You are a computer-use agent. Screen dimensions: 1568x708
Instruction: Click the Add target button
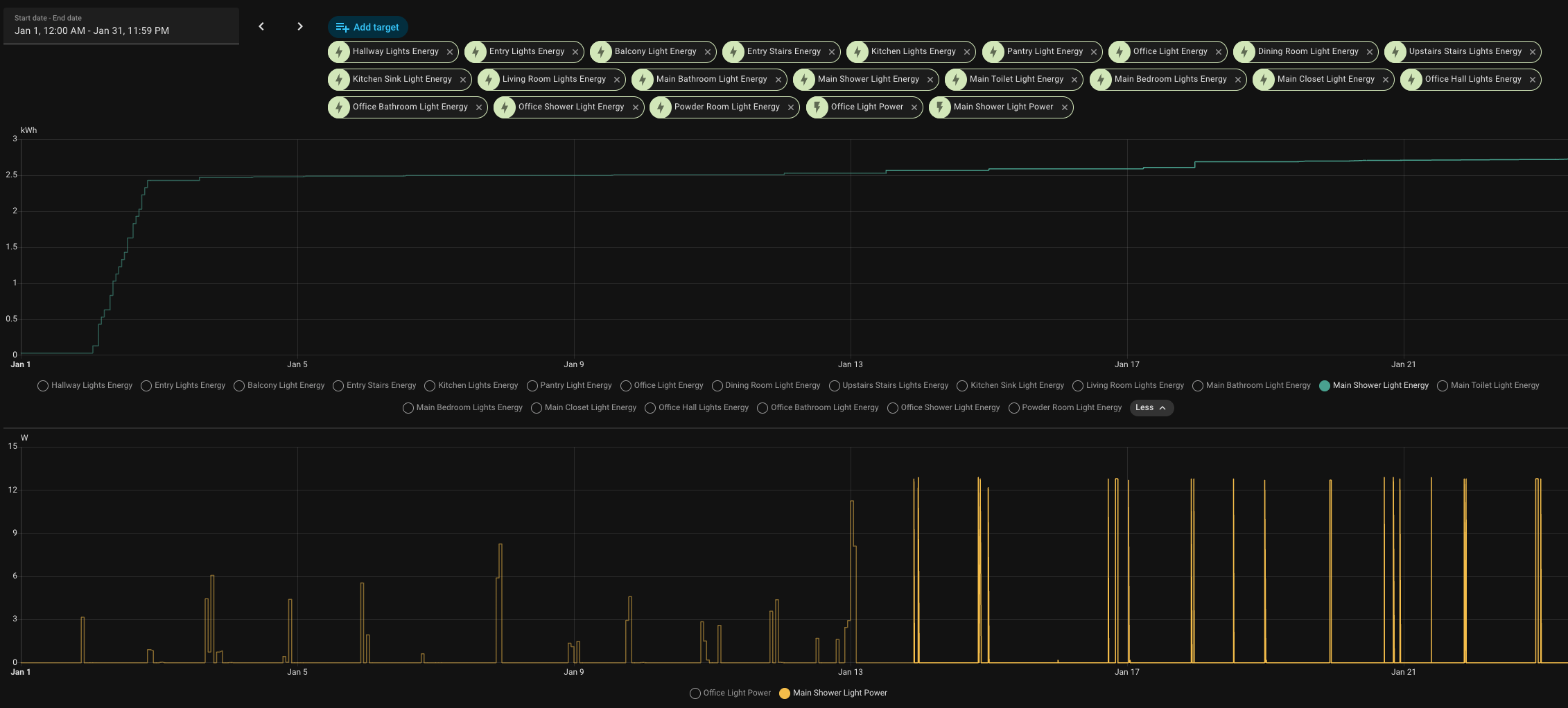pyautogui.click(x=367, y=27)
